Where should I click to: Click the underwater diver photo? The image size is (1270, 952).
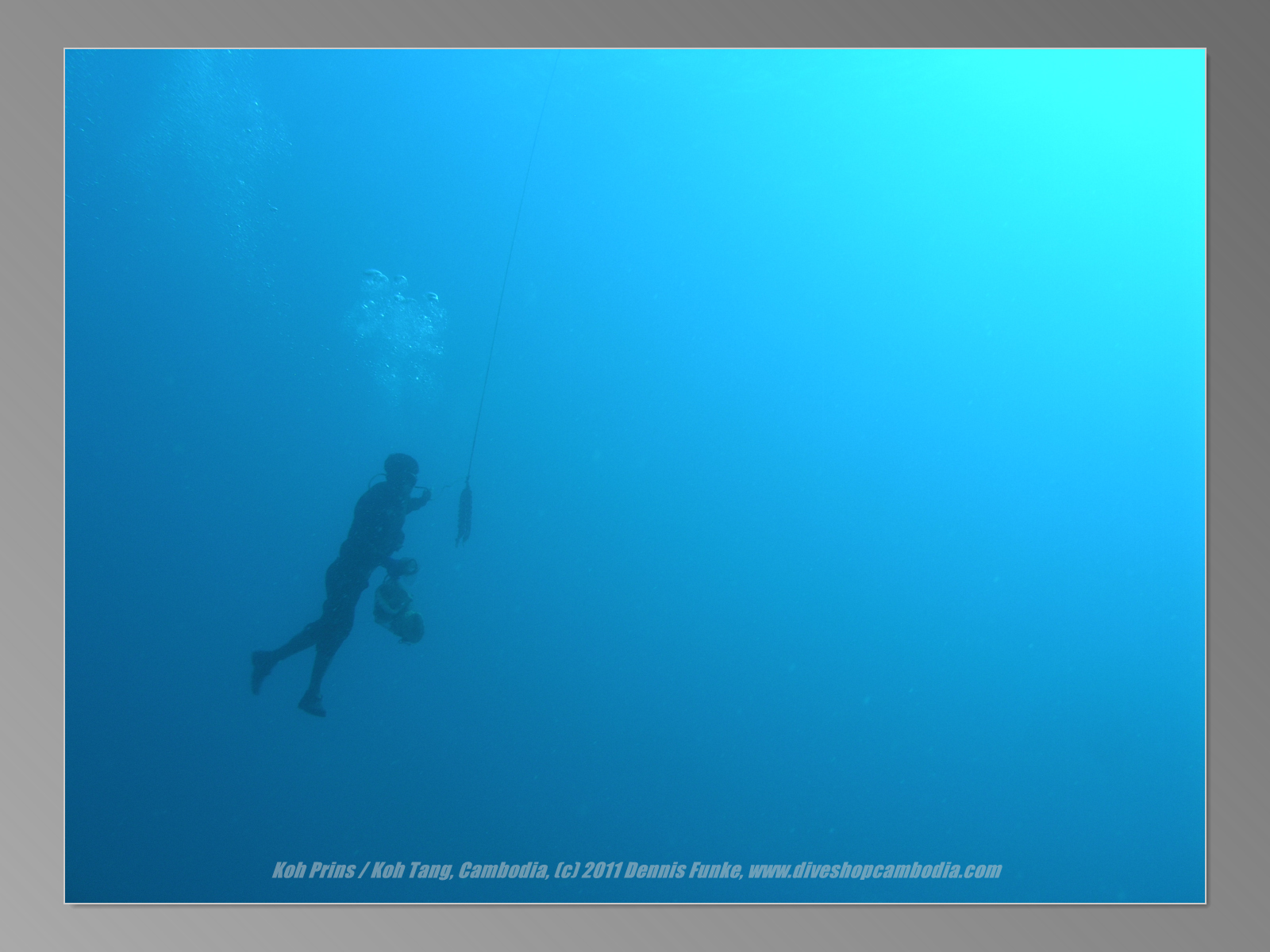635,476
